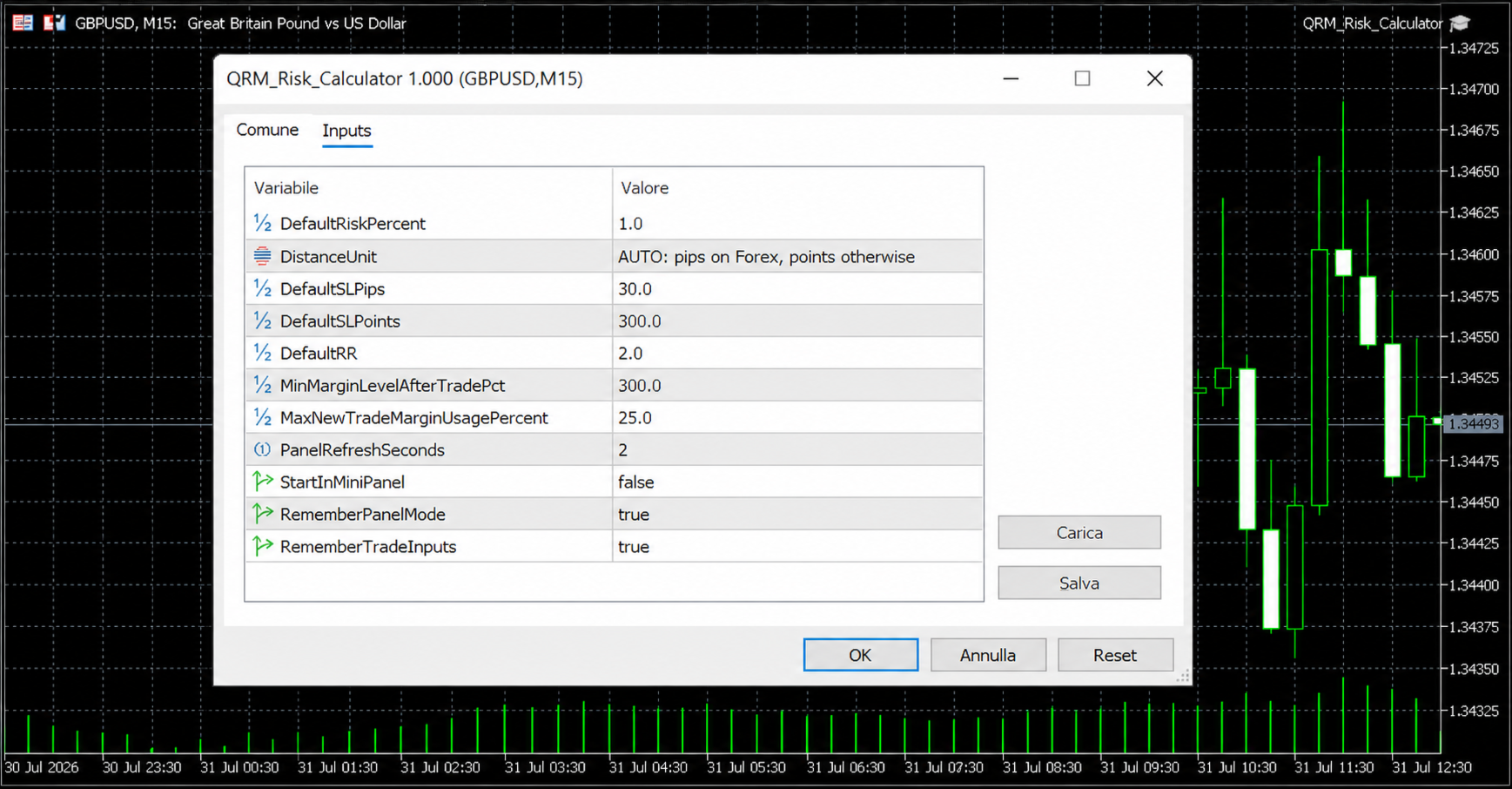
Task: Cancel the dialog with Annulla
Action: (x=988, y=655)
